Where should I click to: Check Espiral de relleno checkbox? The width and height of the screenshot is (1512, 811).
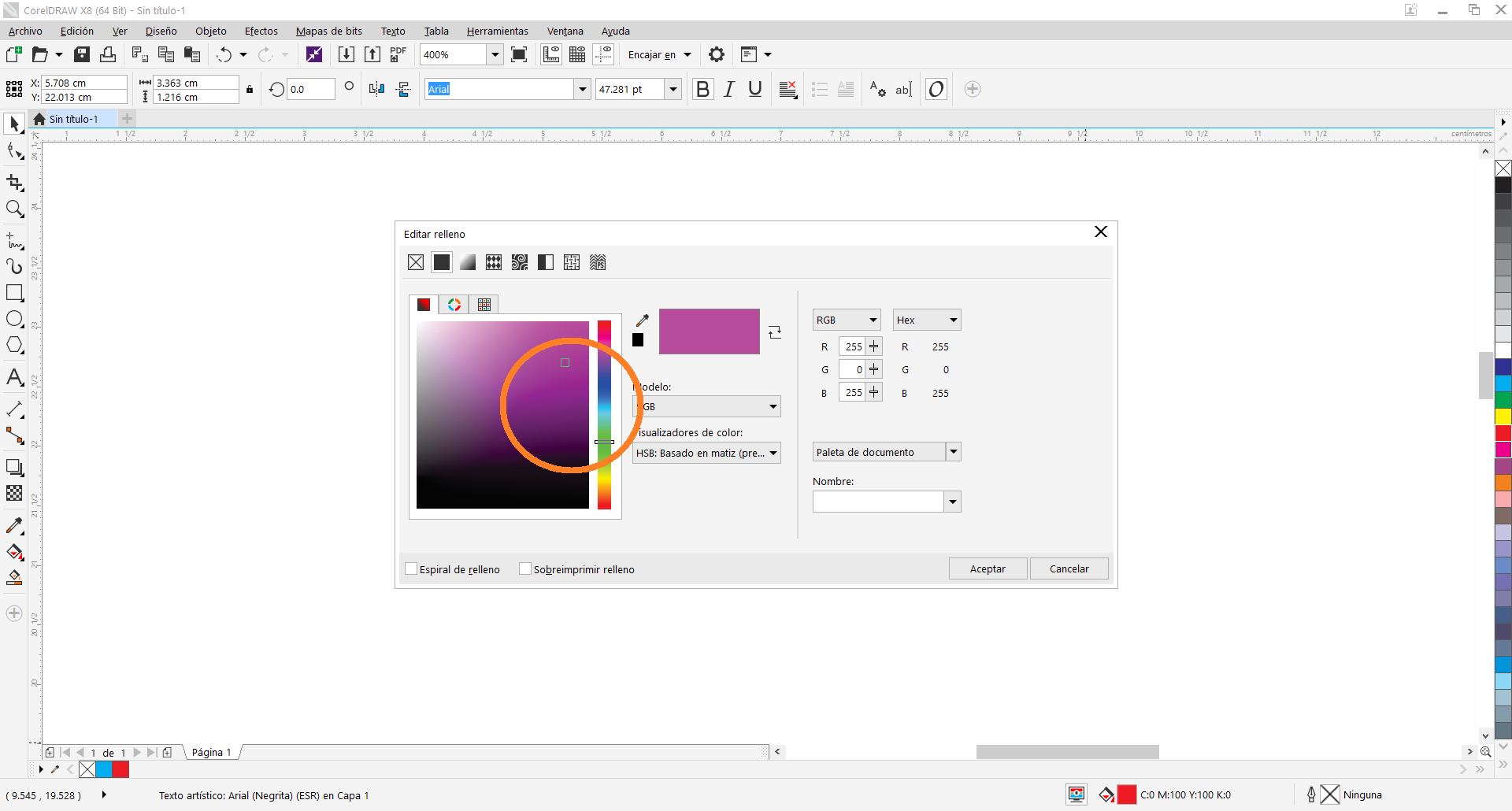coord(411,568)
